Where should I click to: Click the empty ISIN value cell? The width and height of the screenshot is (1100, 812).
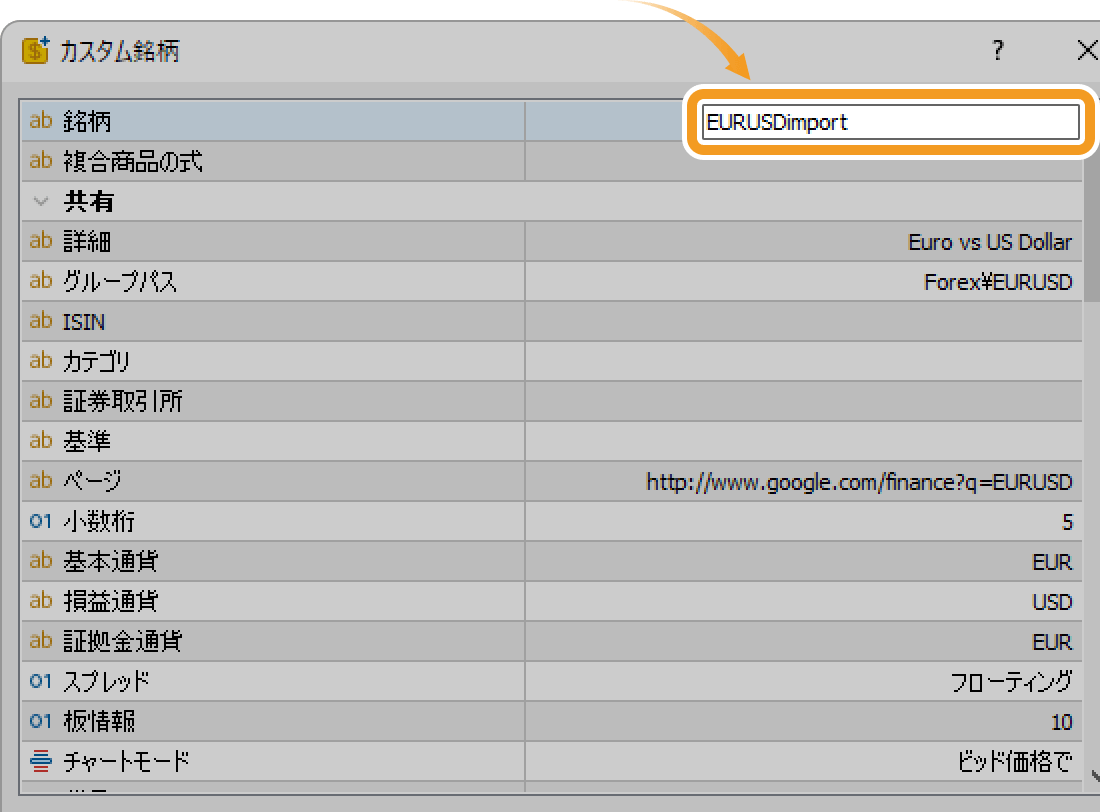click(803, 321)
